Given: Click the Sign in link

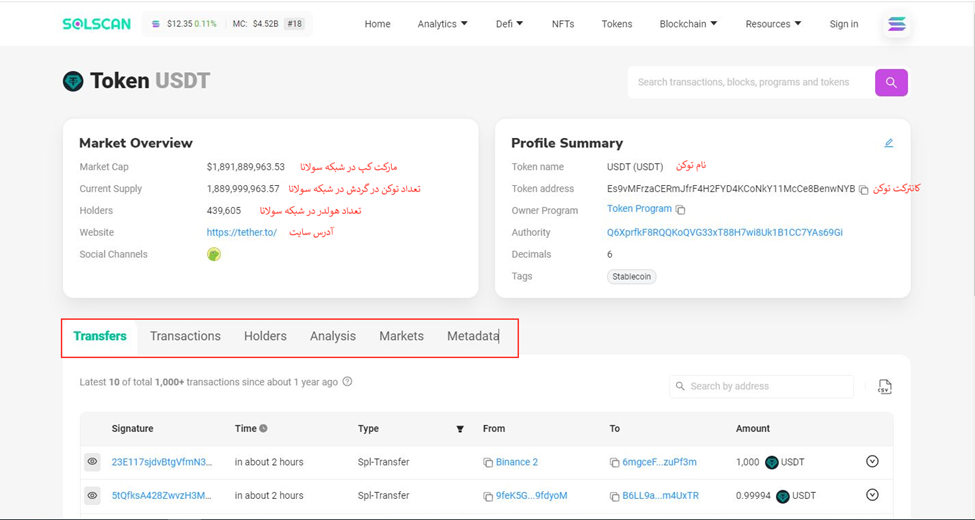Looking at the screenshot, I should tap(844, 24).
